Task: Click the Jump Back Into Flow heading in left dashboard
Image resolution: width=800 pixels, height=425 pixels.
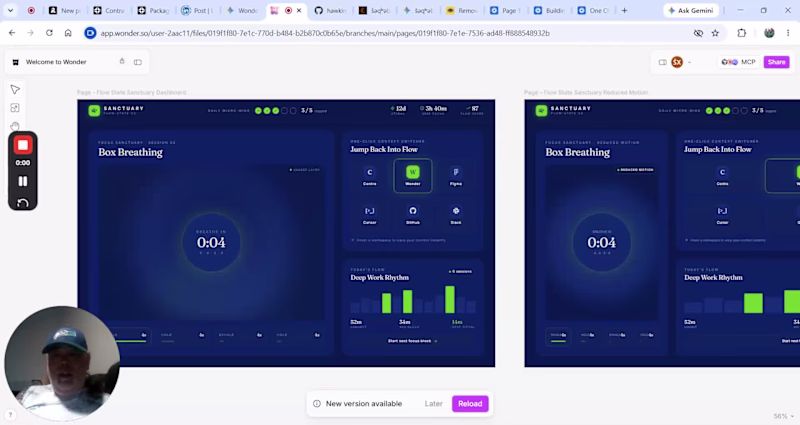Action: pyautogui.click(x=384, y=149)
